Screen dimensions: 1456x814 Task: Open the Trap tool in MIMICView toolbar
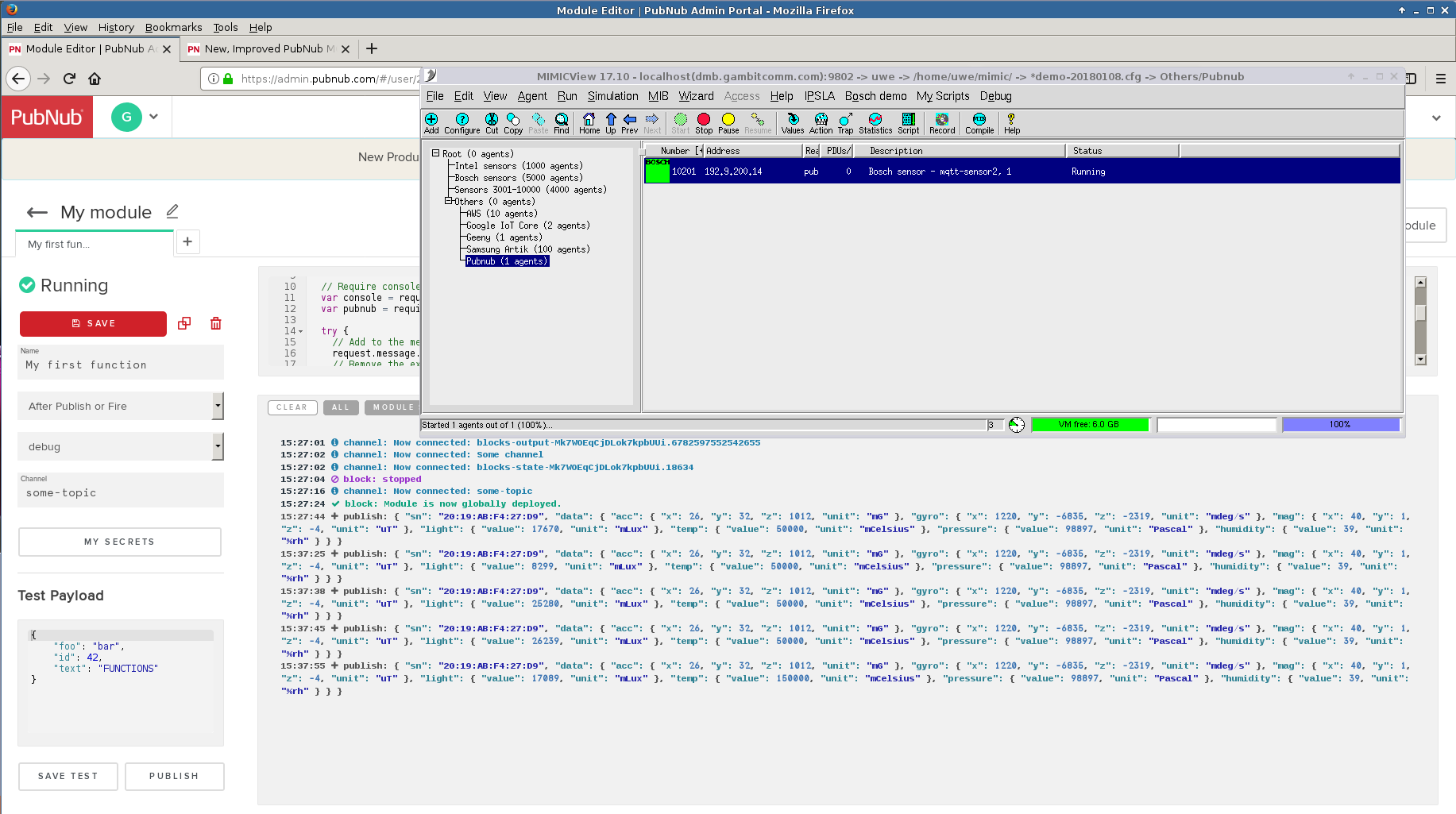pos(846,123)
